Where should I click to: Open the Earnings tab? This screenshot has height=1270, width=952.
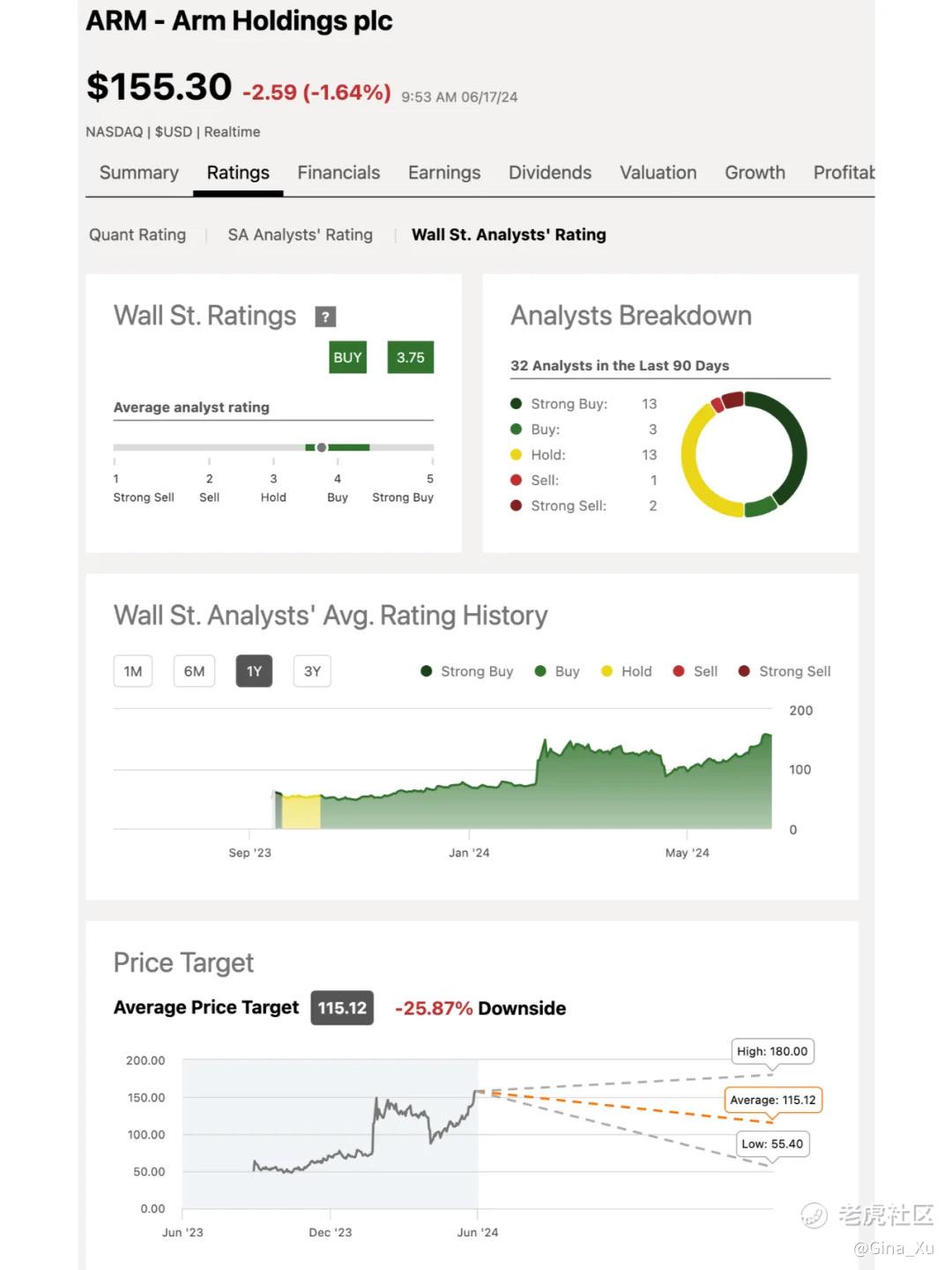tap(444, 173)
